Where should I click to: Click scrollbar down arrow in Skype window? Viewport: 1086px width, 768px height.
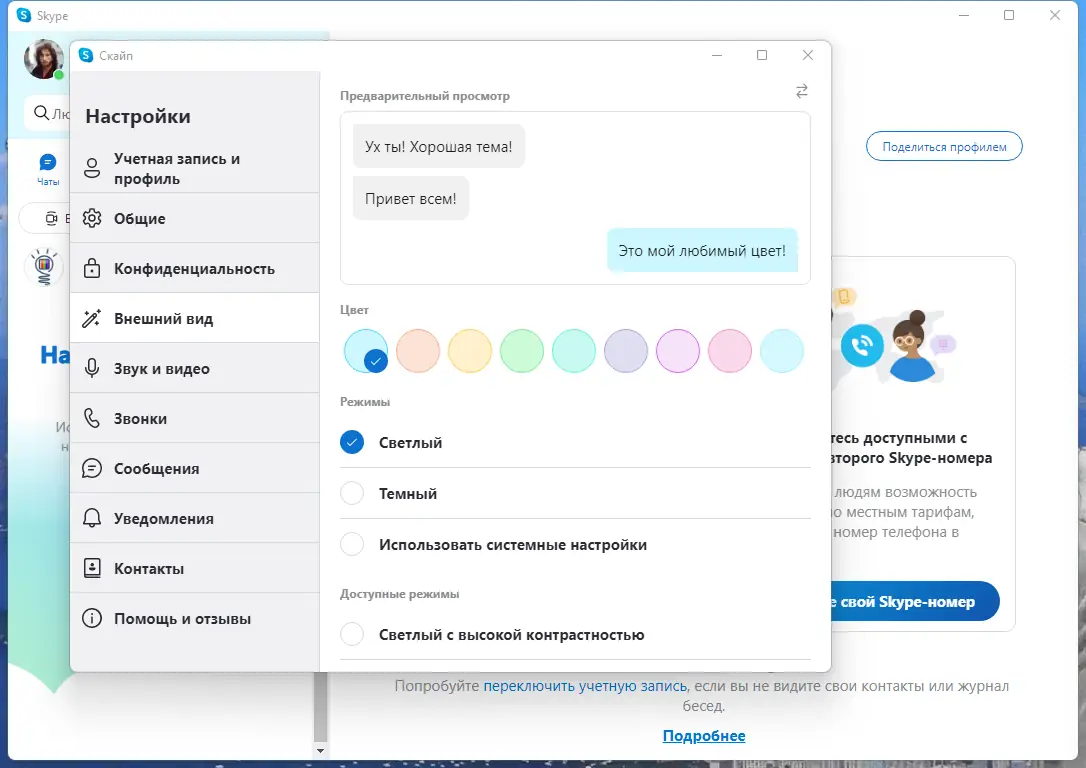pos(320,750)
